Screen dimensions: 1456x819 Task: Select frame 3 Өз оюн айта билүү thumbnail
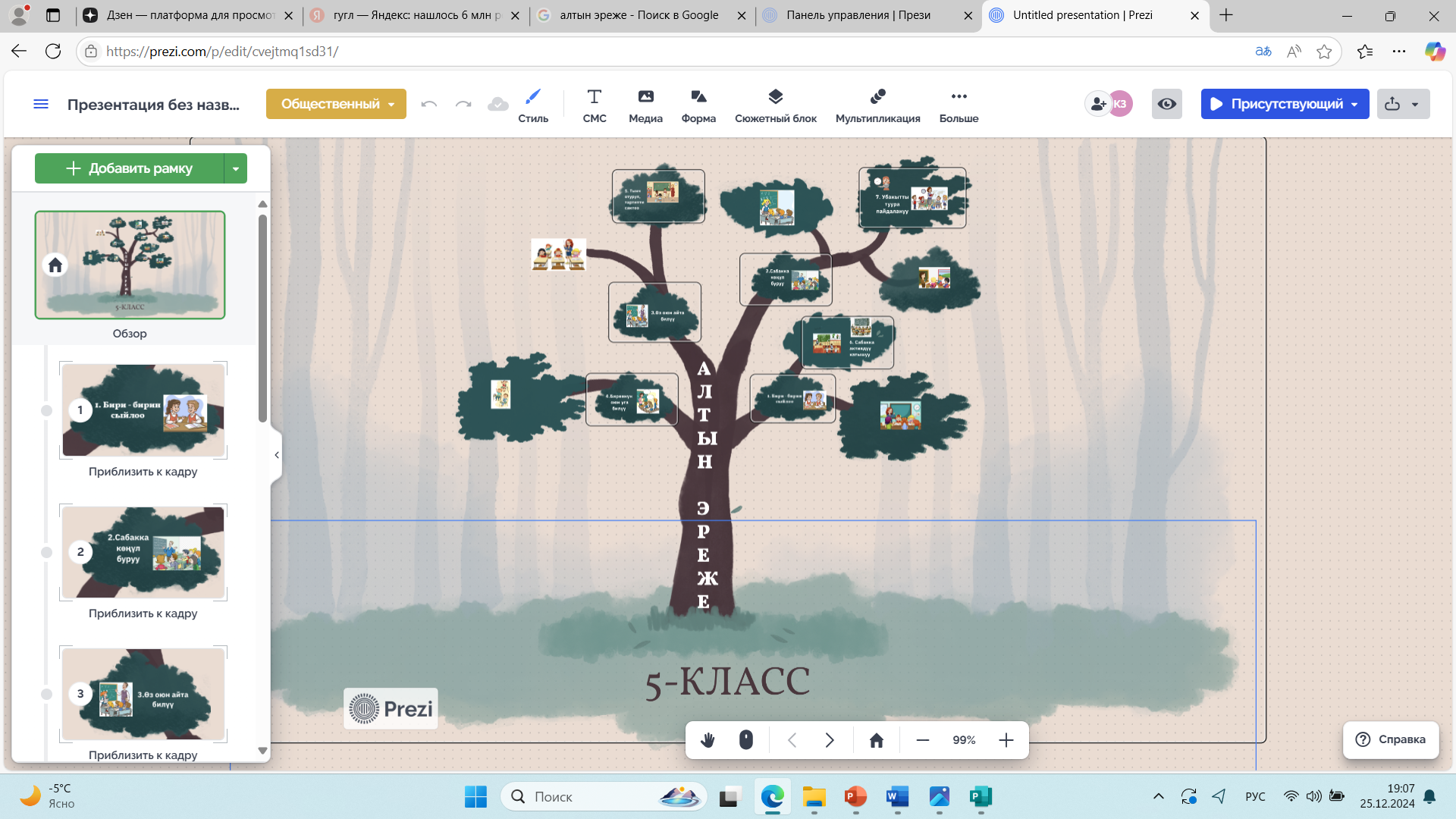pyautogui.click(x=143, y=694)
